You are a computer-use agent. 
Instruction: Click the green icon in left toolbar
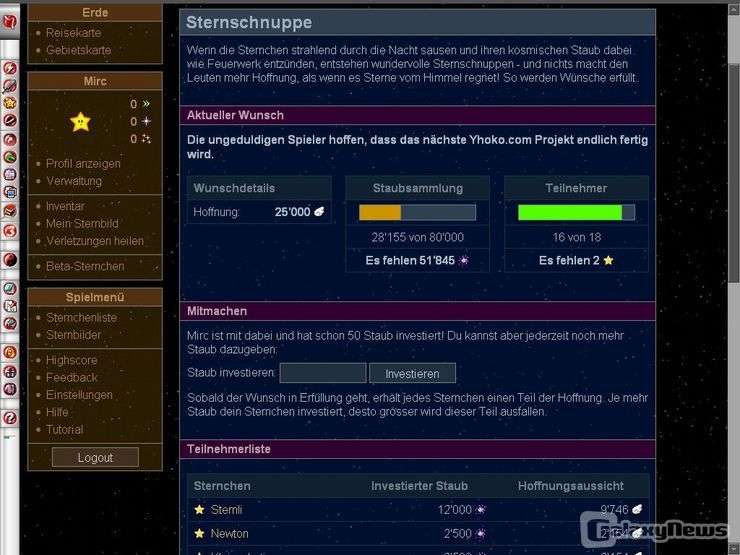pos(10,157)
